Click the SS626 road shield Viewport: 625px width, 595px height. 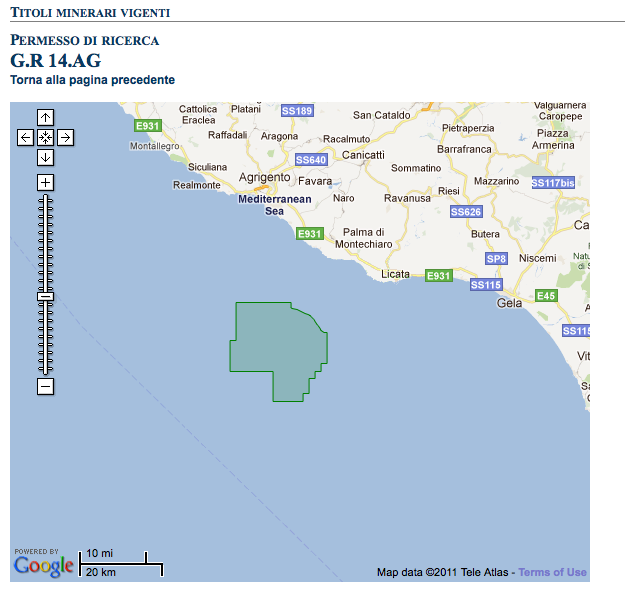click(x=466, y=212)
